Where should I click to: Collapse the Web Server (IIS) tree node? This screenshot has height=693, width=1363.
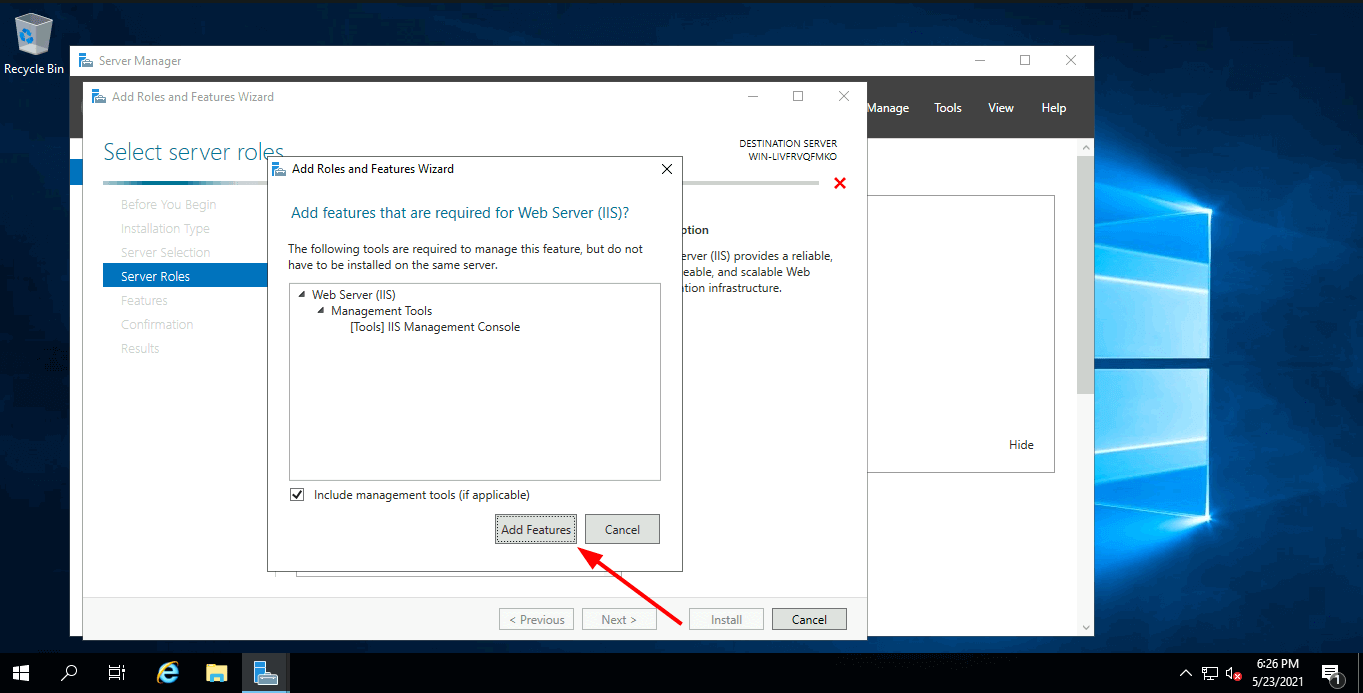point(302,295)
